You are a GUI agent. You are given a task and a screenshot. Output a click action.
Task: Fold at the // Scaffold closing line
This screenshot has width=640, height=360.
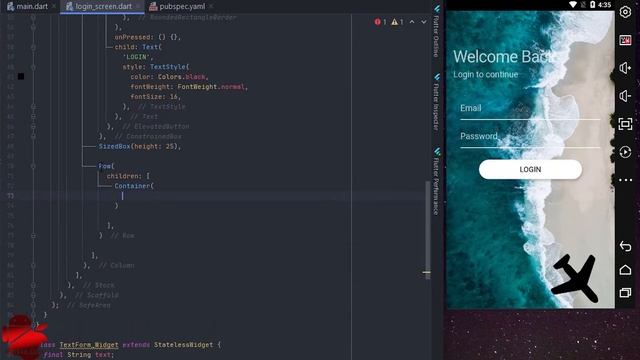33,295
